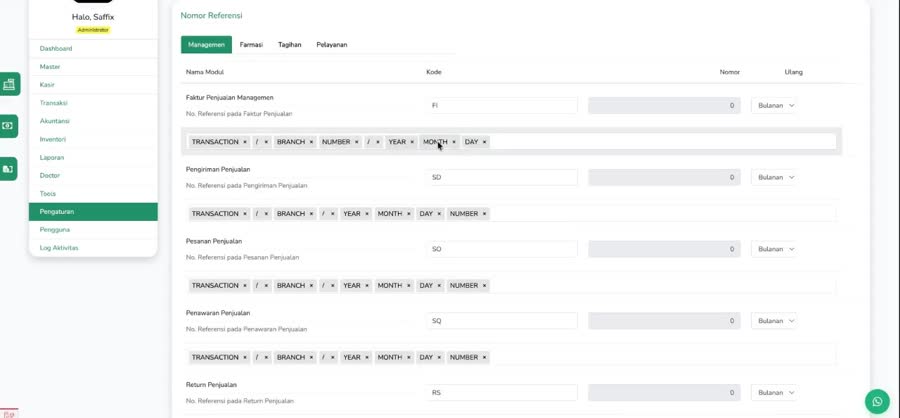
Task: Remove YEAR tag in Pengiriman Penjualan row
Action: coord(367,214)
